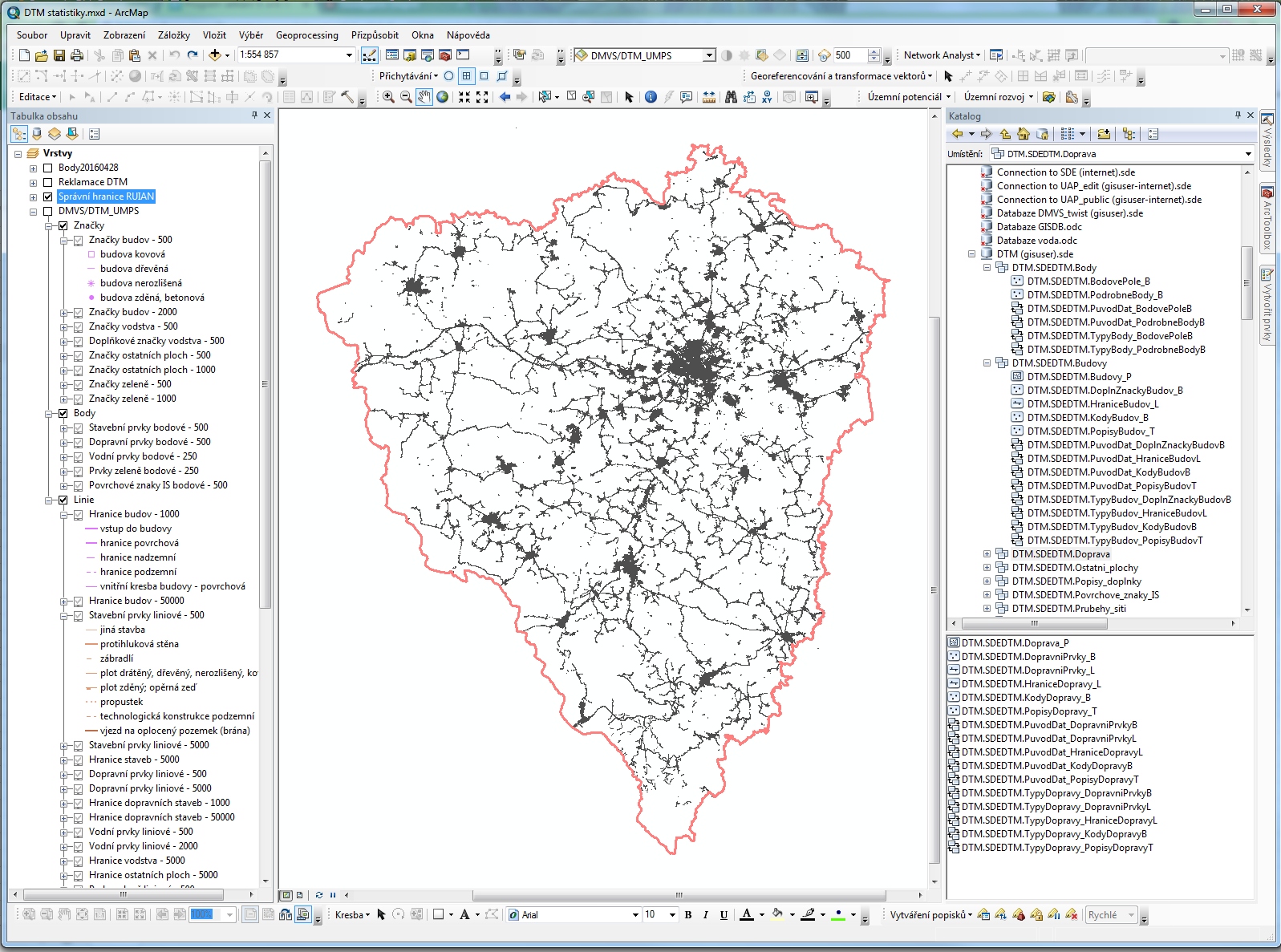List table of contents by source
This screenshot has height=952, width=1281.
37,134
